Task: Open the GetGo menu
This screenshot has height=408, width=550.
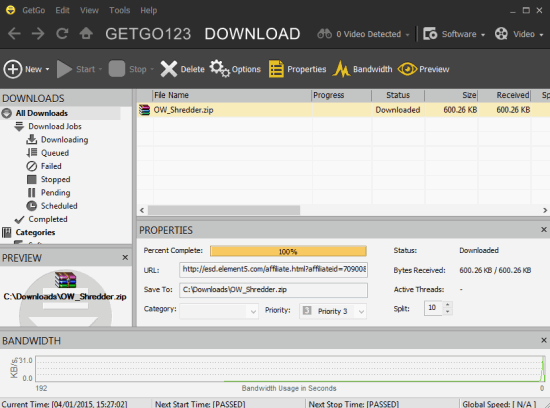Action: [x=34, y=10]
